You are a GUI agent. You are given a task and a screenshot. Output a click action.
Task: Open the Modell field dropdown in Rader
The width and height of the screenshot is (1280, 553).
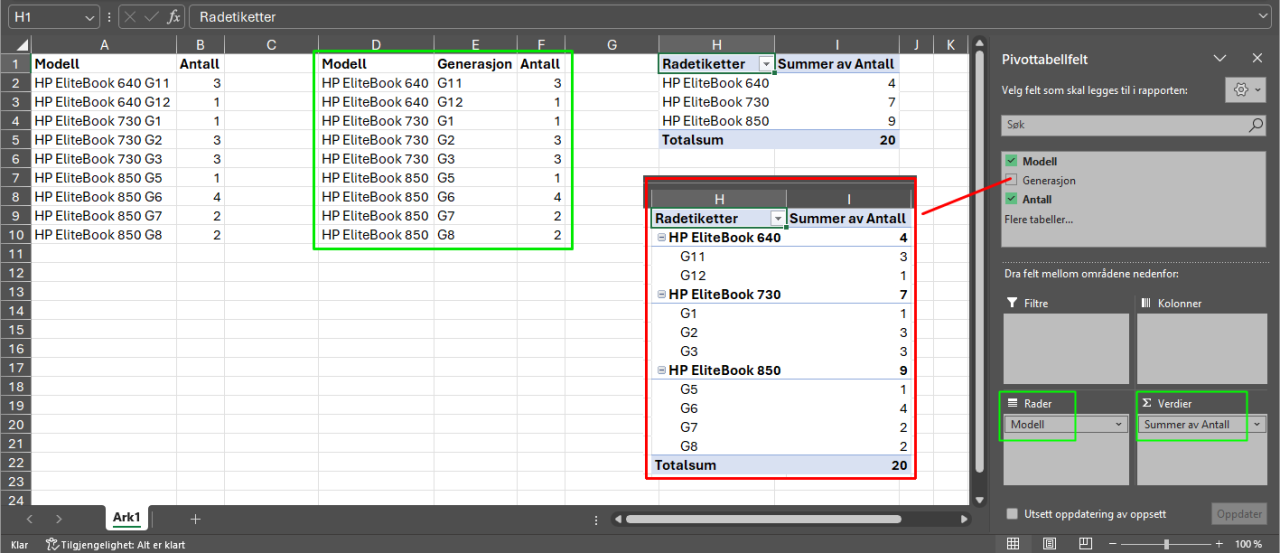1118,424
